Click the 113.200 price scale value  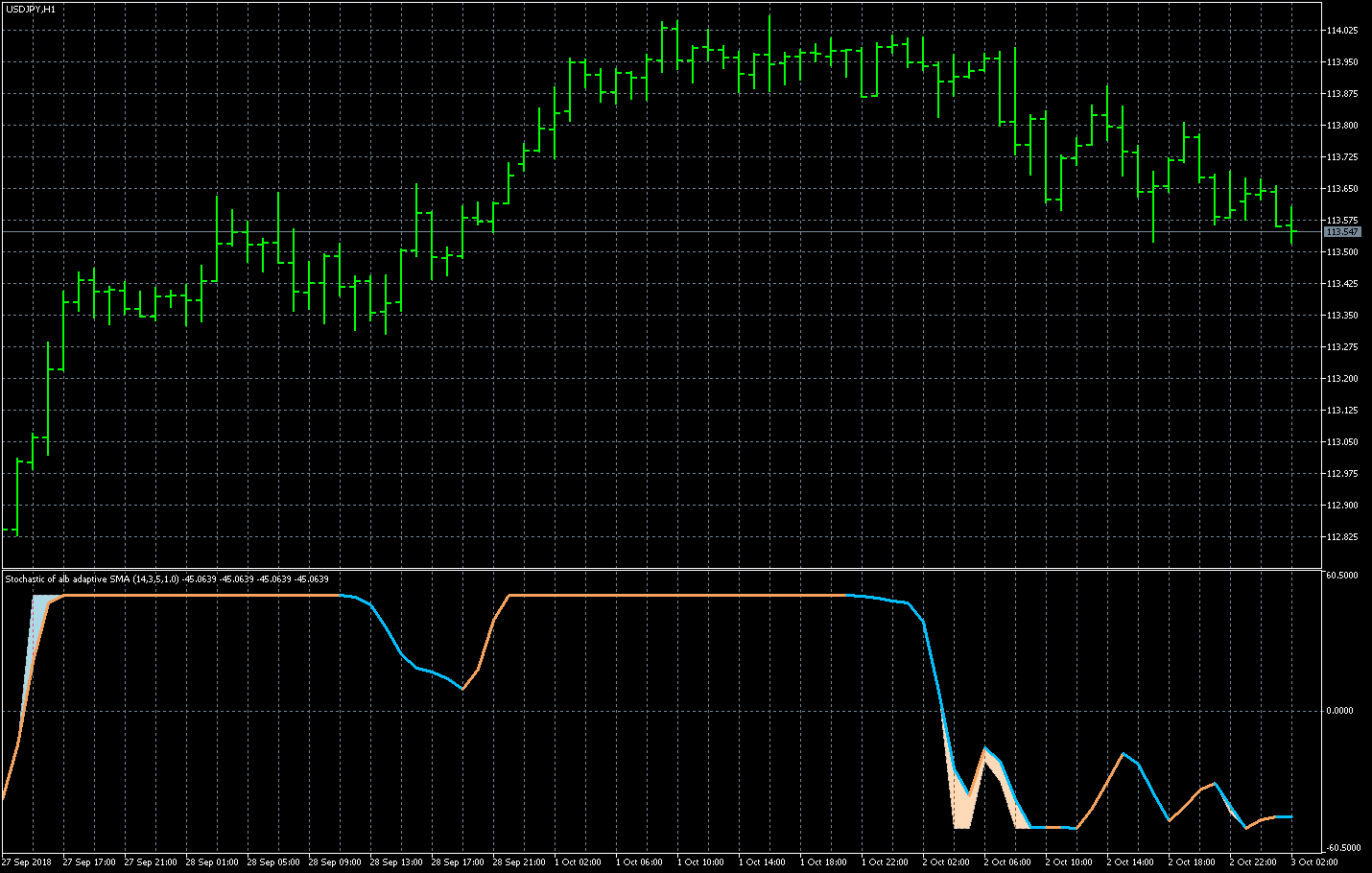click(1341, 379)
